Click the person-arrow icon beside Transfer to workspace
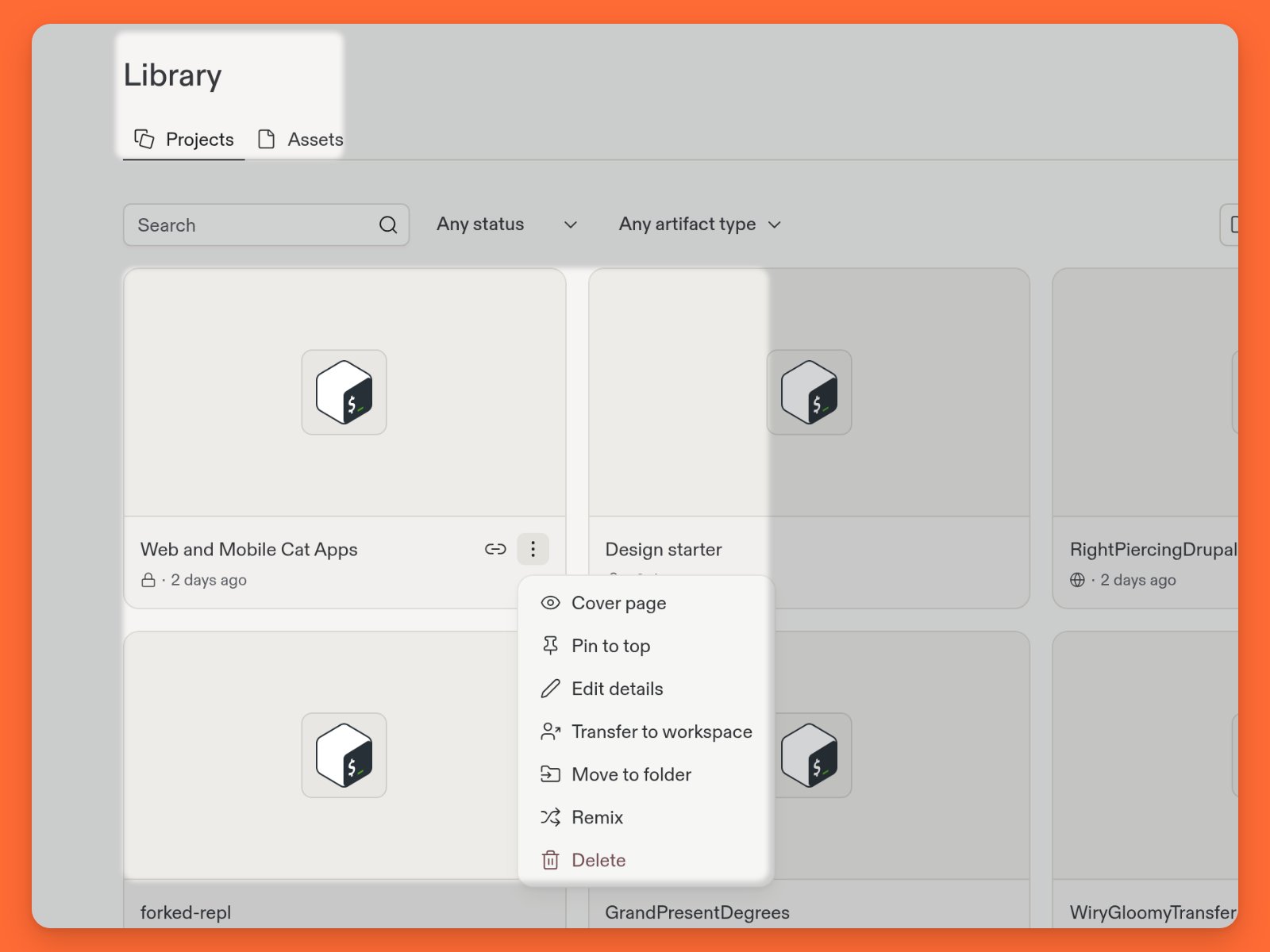 pos(550,731)
